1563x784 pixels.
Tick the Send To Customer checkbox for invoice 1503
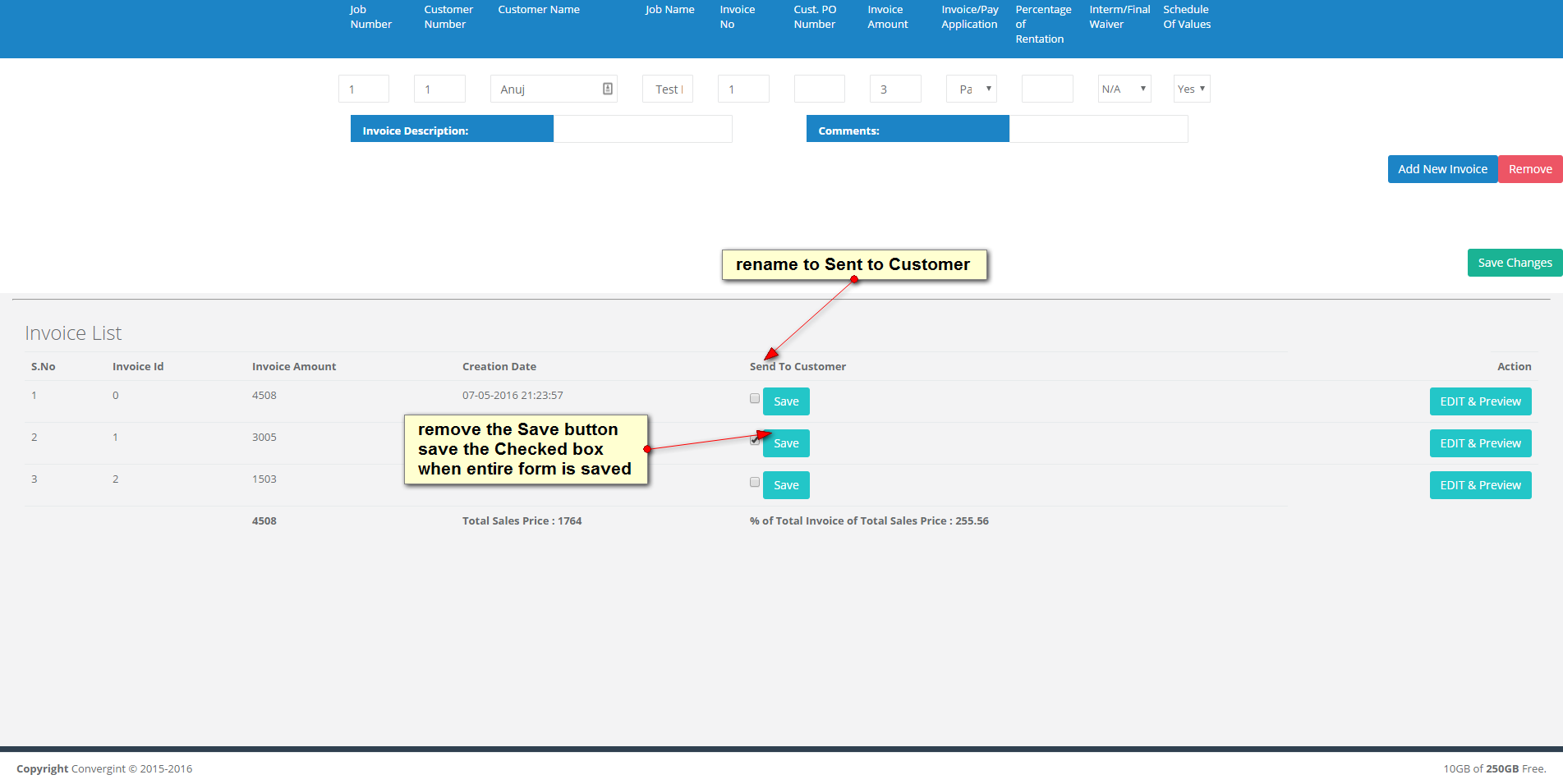[755, 482]
